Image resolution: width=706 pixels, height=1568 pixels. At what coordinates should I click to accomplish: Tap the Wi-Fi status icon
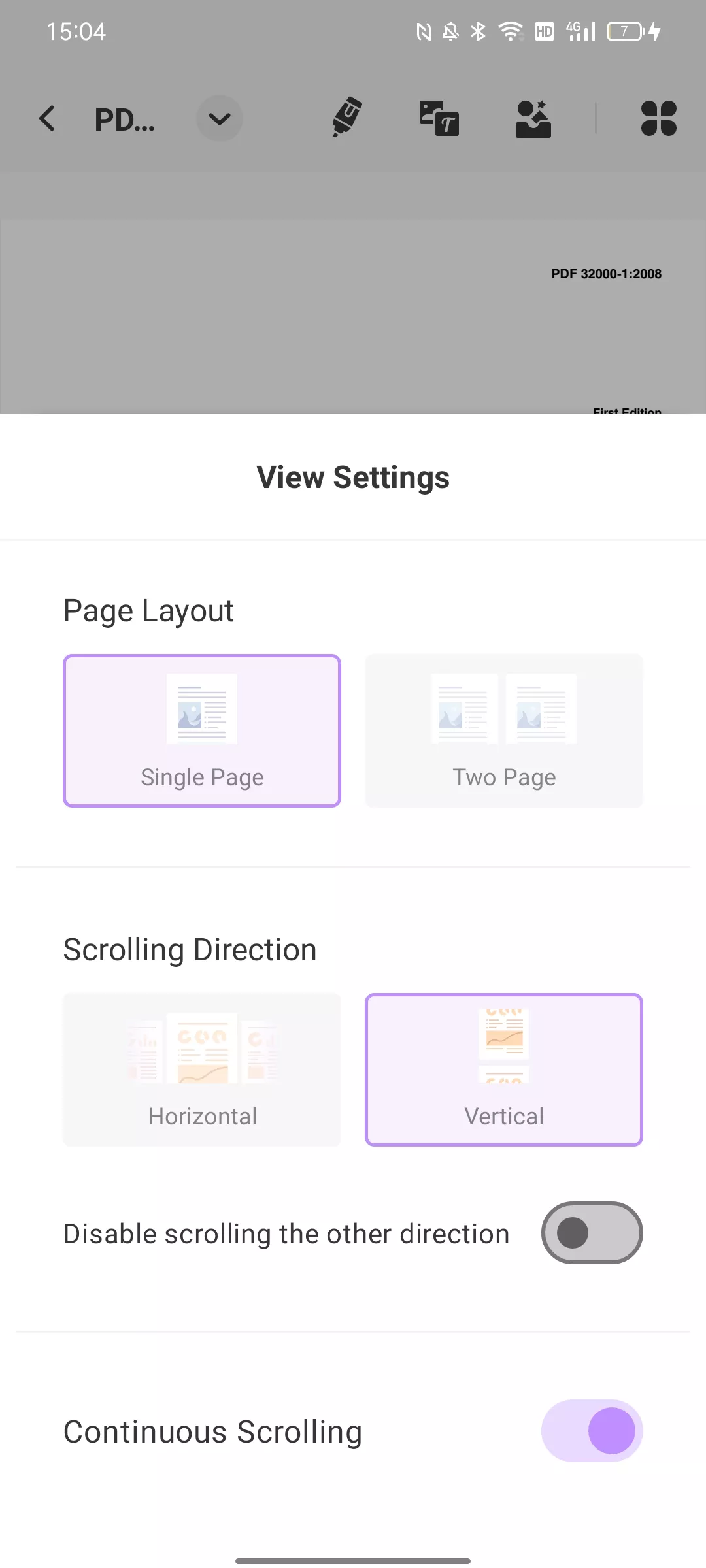[511, 31]
